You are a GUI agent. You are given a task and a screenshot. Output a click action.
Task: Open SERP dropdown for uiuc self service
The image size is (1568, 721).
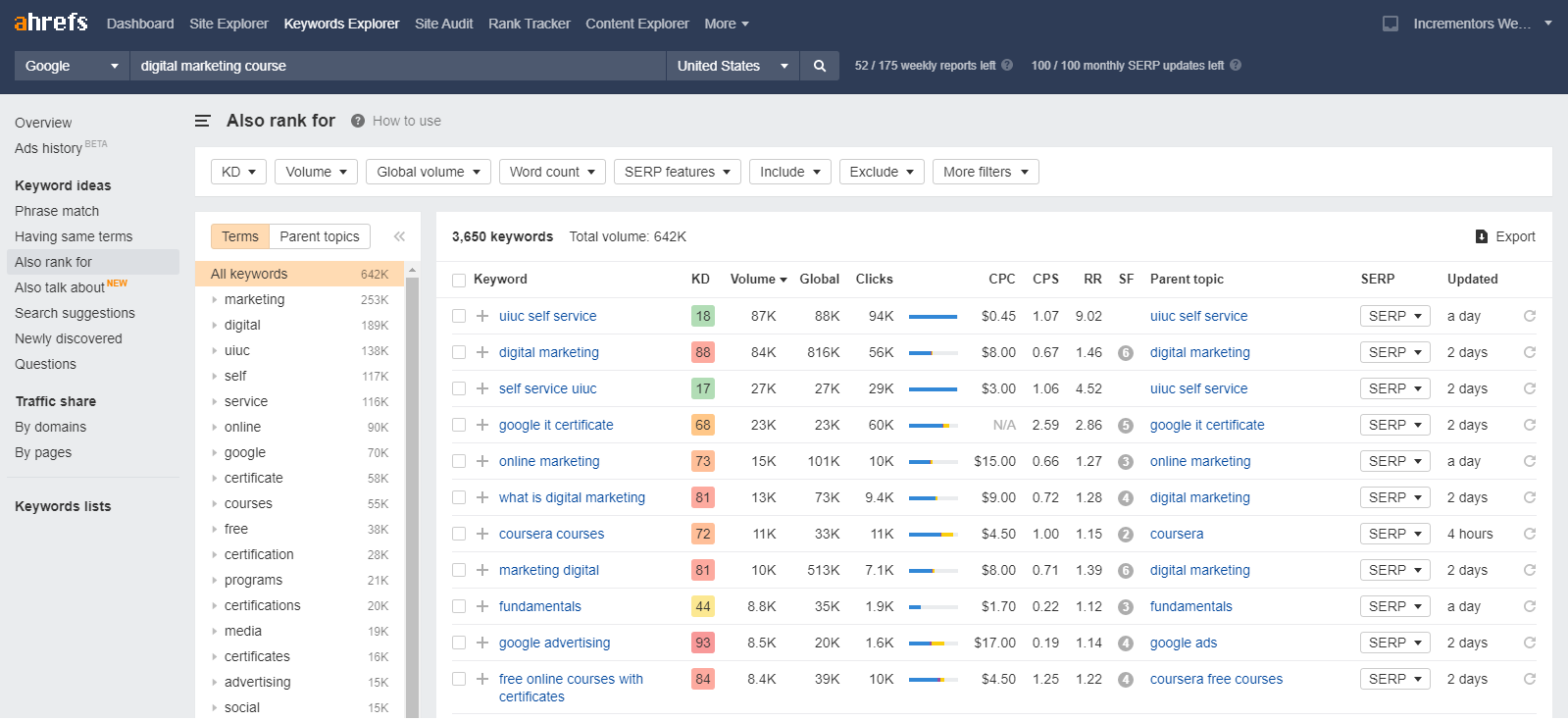(1394, 316)
